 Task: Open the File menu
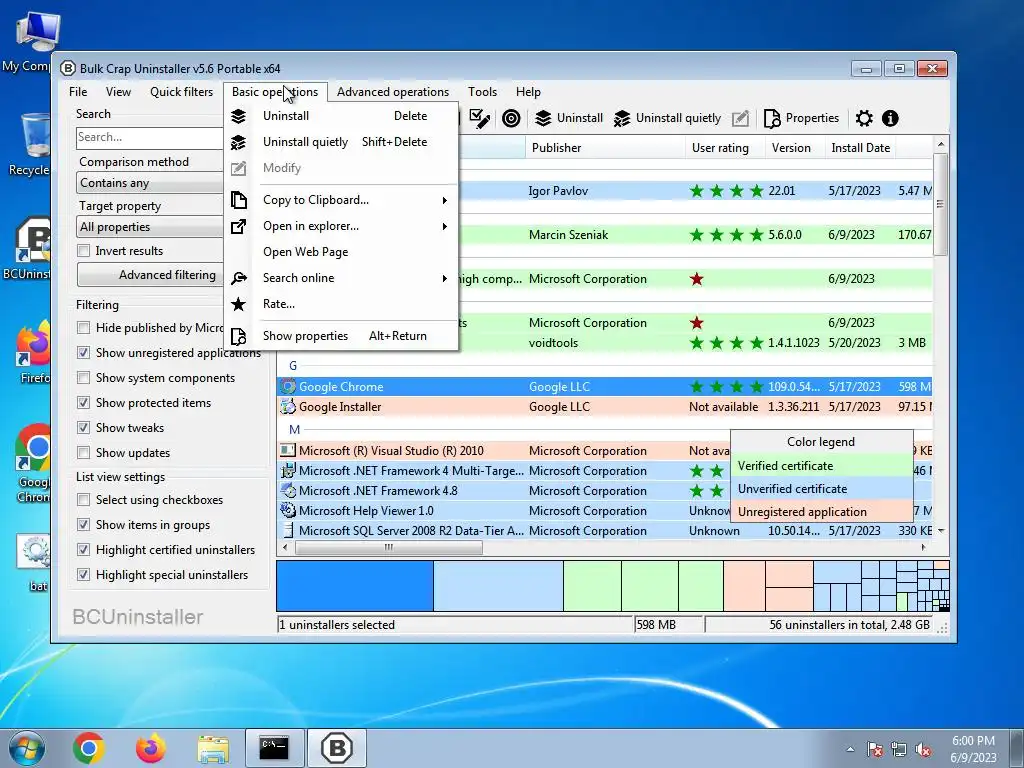click(78, 92)
